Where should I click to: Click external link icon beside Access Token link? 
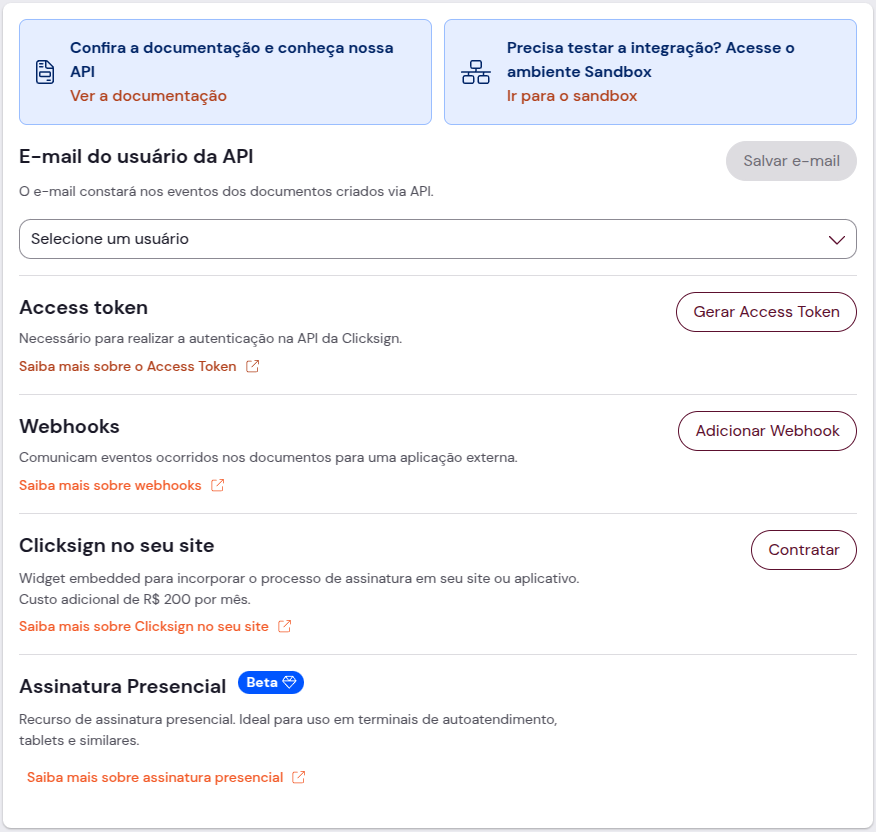point(253,367)
